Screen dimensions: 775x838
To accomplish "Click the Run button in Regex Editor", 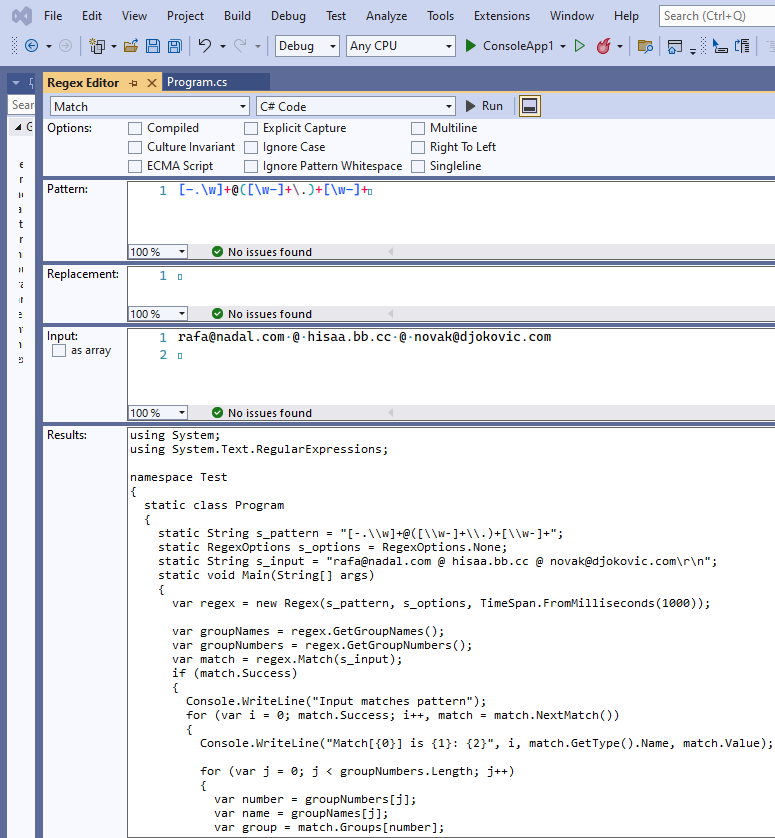I will click(x=484, y=106).
